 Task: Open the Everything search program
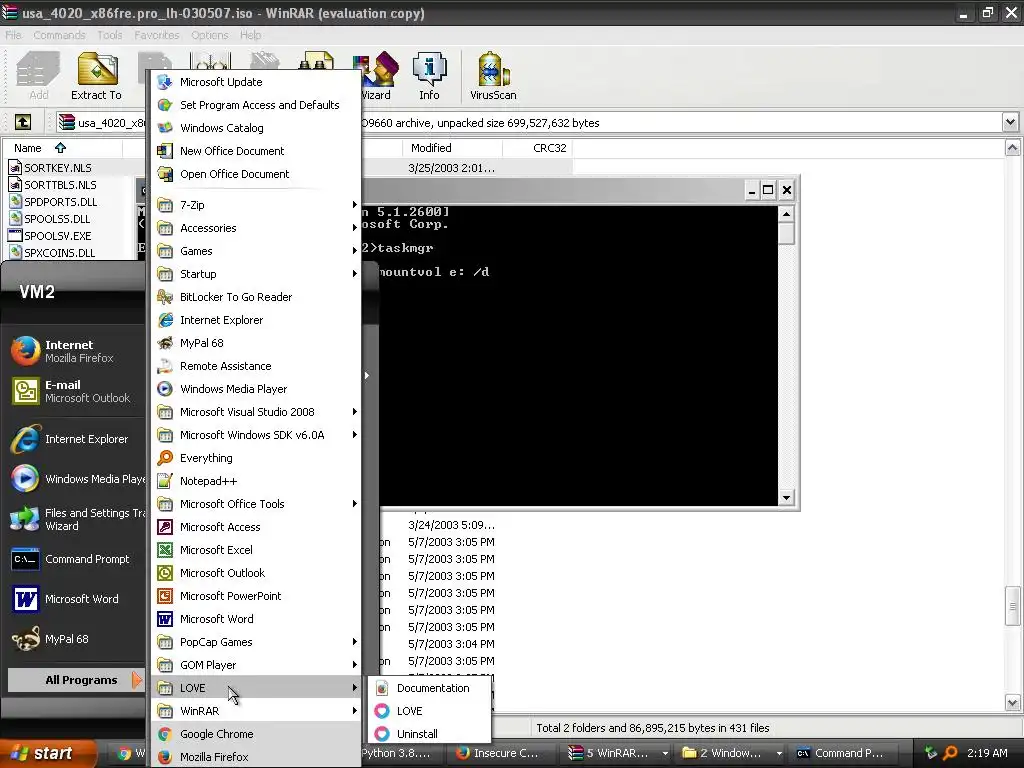coord(257,458)
